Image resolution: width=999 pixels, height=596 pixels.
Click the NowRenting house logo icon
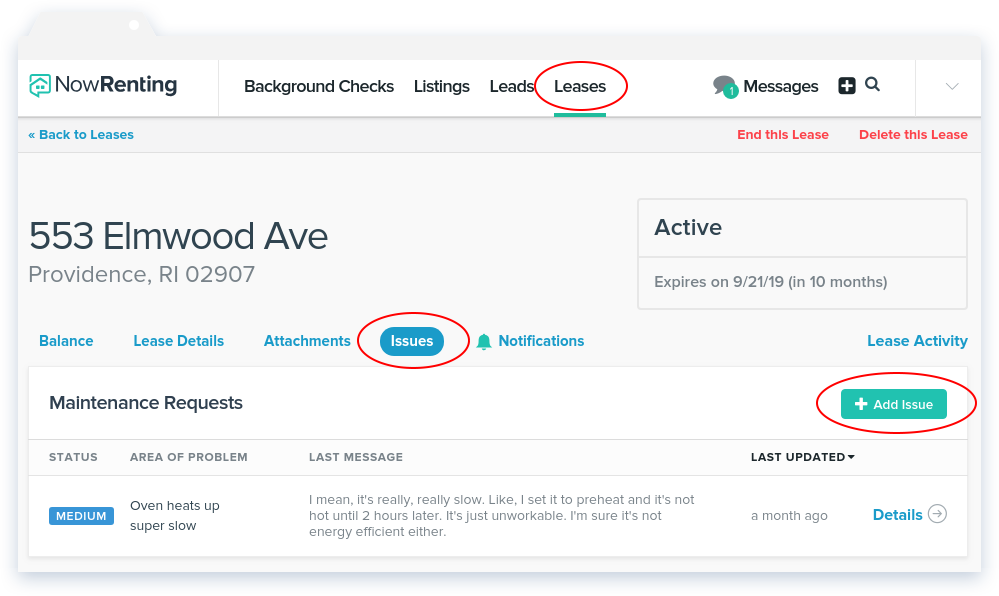click(40, 85)
